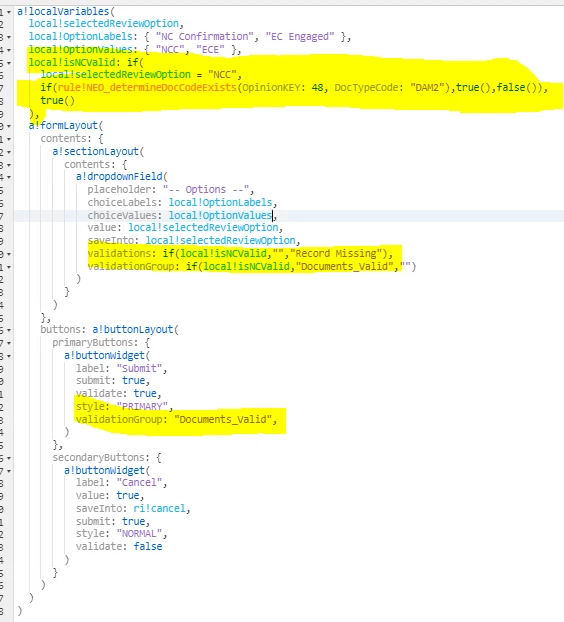The image size is (564, 622).
Task: Click "NCC" in the local!OptionValues list
Action: [170, 50]
